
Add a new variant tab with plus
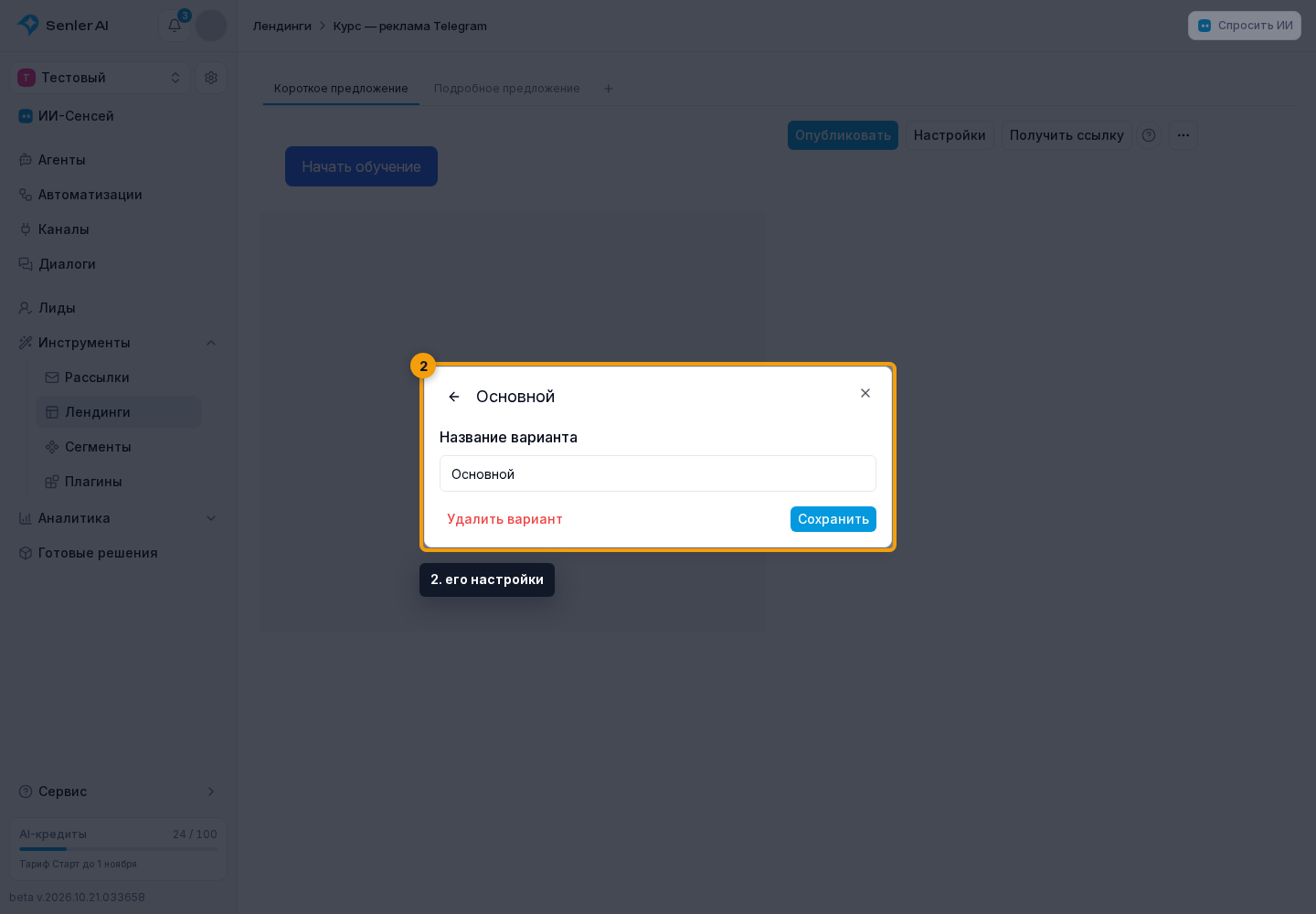point(609,89)
